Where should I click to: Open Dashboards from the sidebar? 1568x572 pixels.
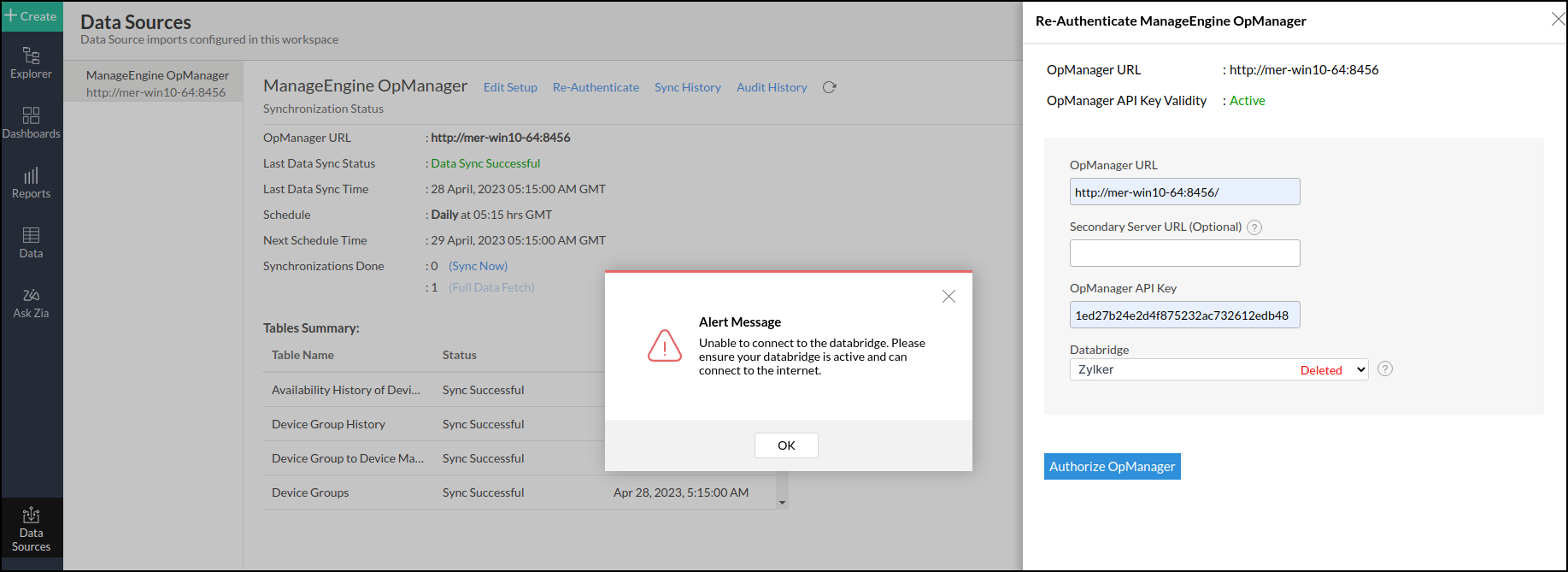click(31, 123)
